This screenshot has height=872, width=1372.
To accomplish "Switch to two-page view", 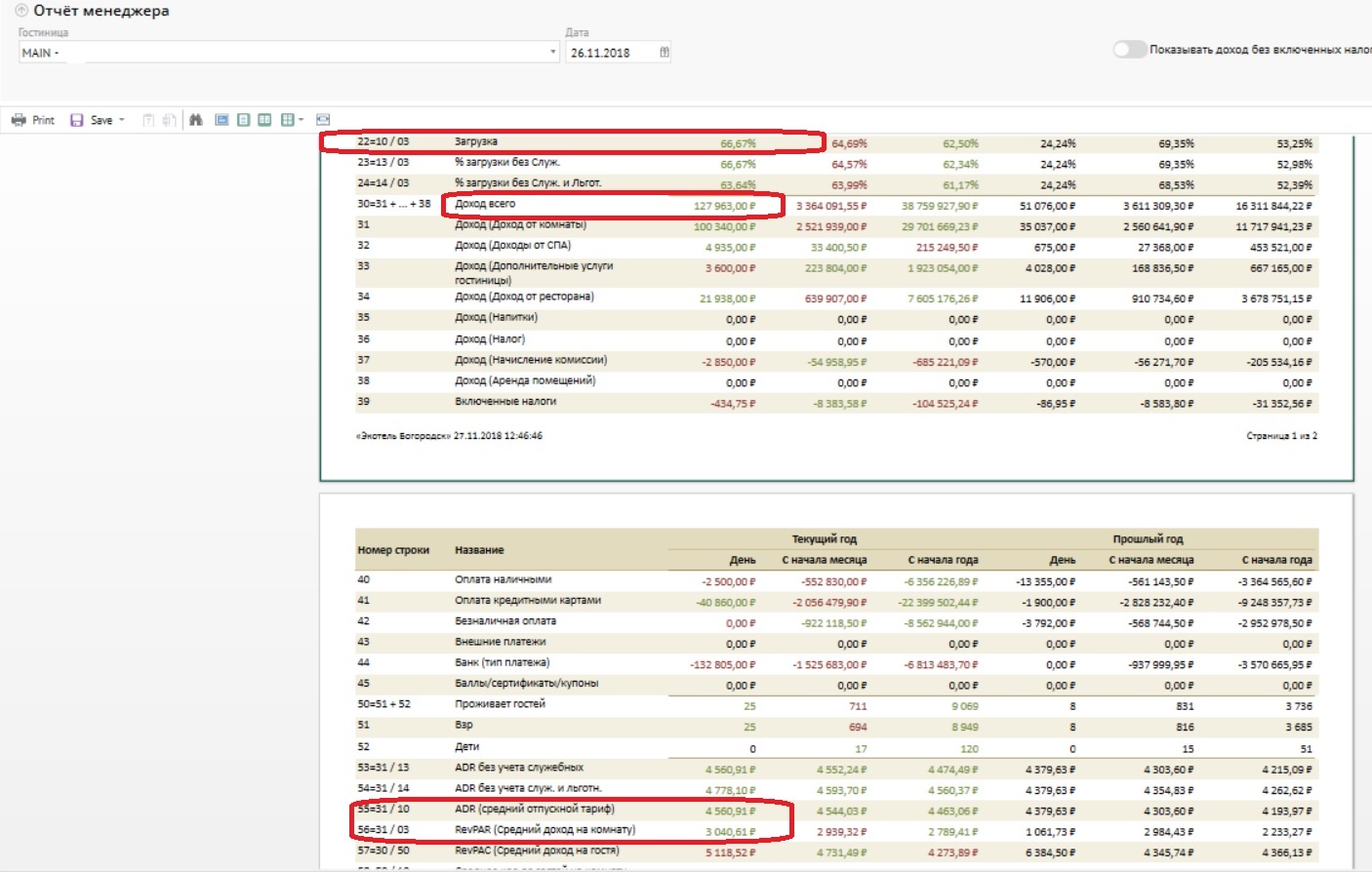I will pyautogui.click(x=264, y=120).
